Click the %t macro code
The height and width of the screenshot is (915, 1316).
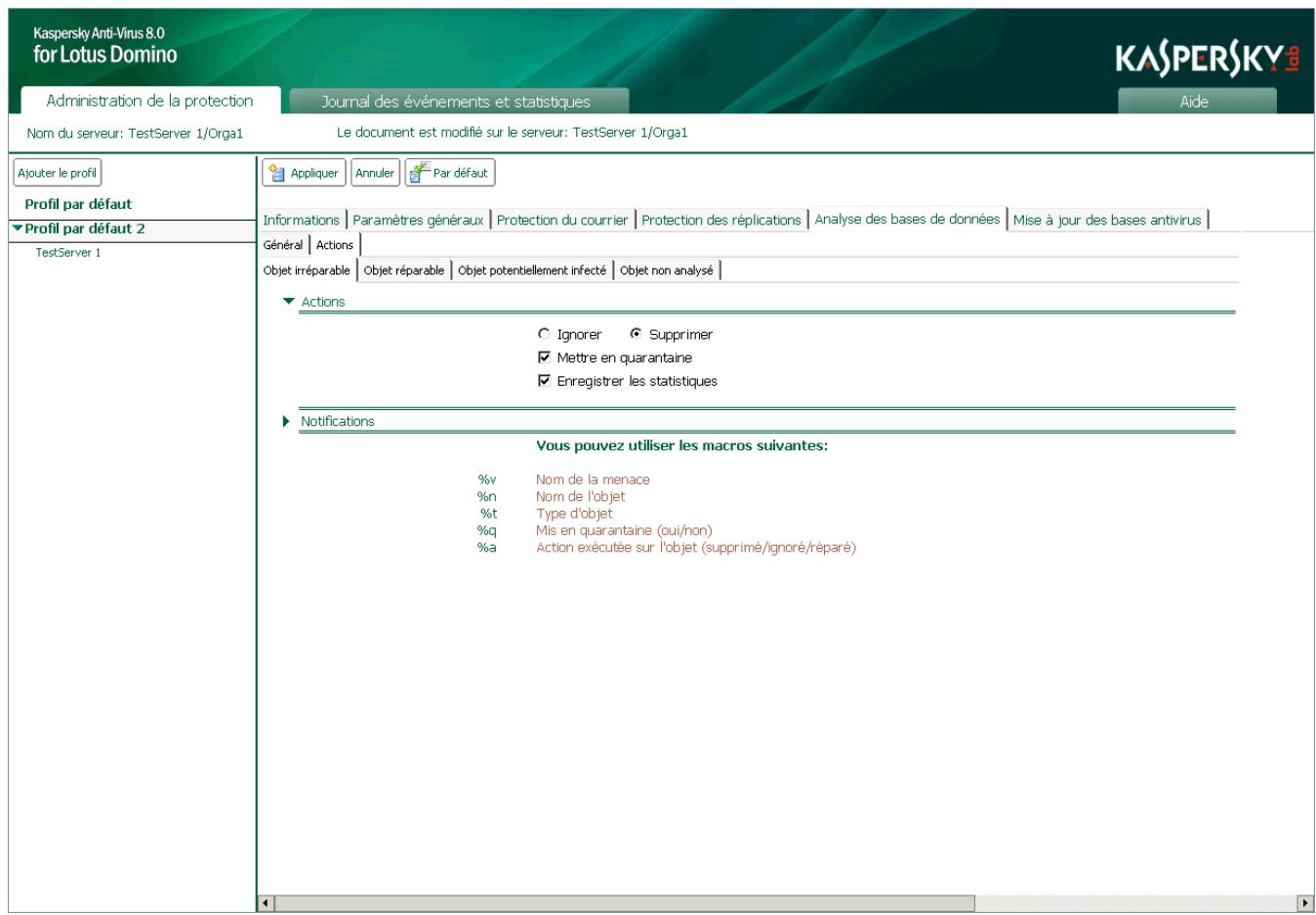point(488,513)
